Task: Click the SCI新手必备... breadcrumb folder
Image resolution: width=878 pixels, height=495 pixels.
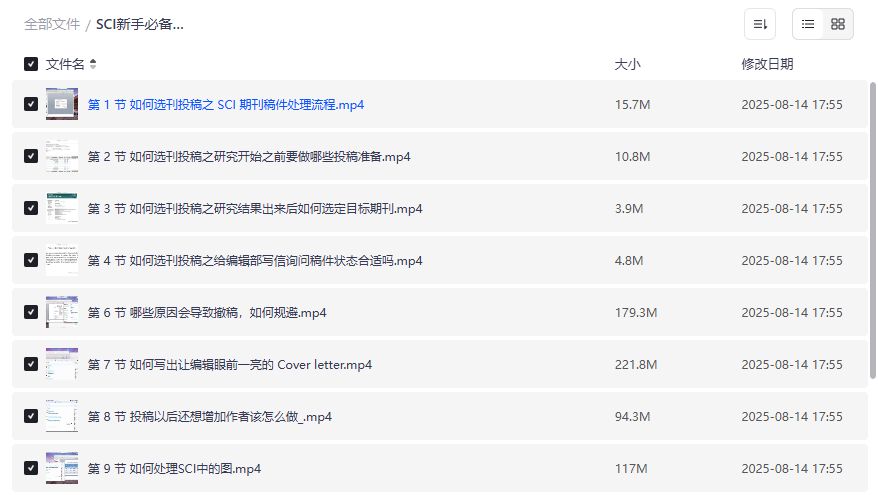Action: [x=140, y=24]
